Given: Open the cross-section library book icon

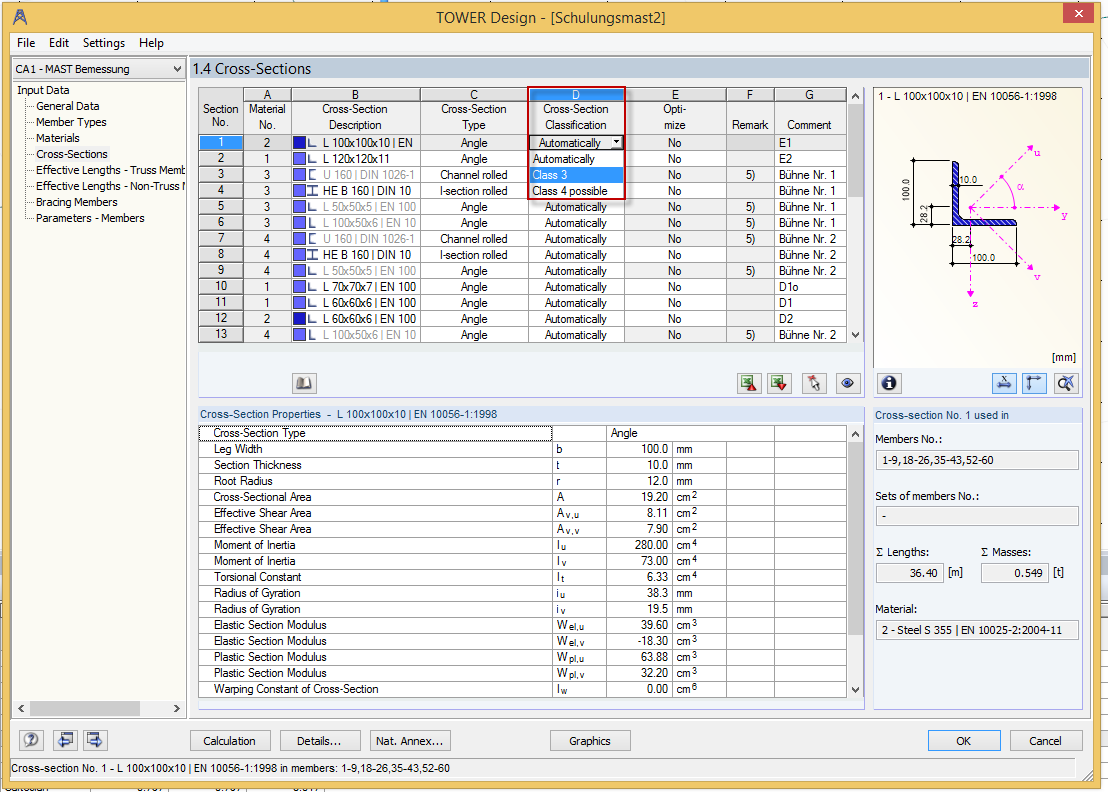Looking at the screenshot, I should (304, 383).
